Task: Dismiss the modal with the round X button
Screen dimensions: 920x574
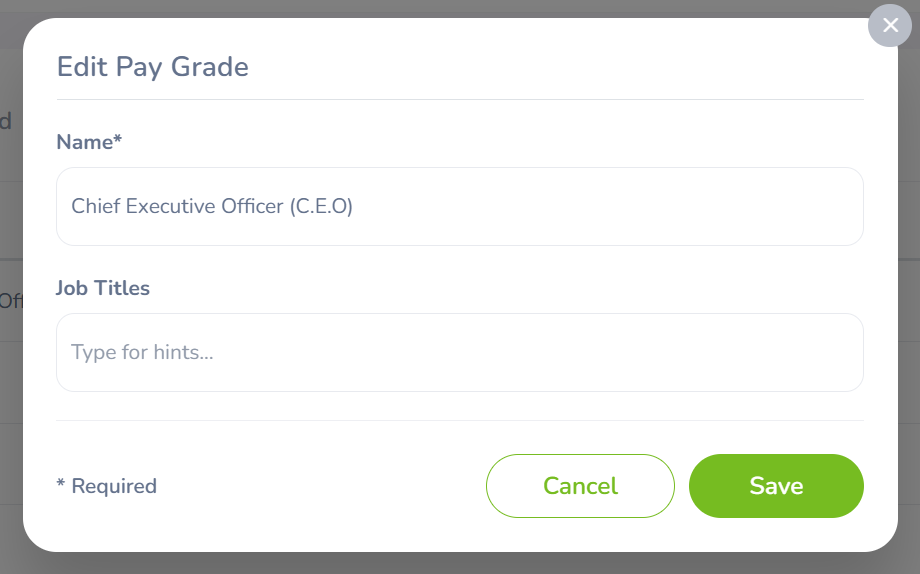Action: point(890,26)
